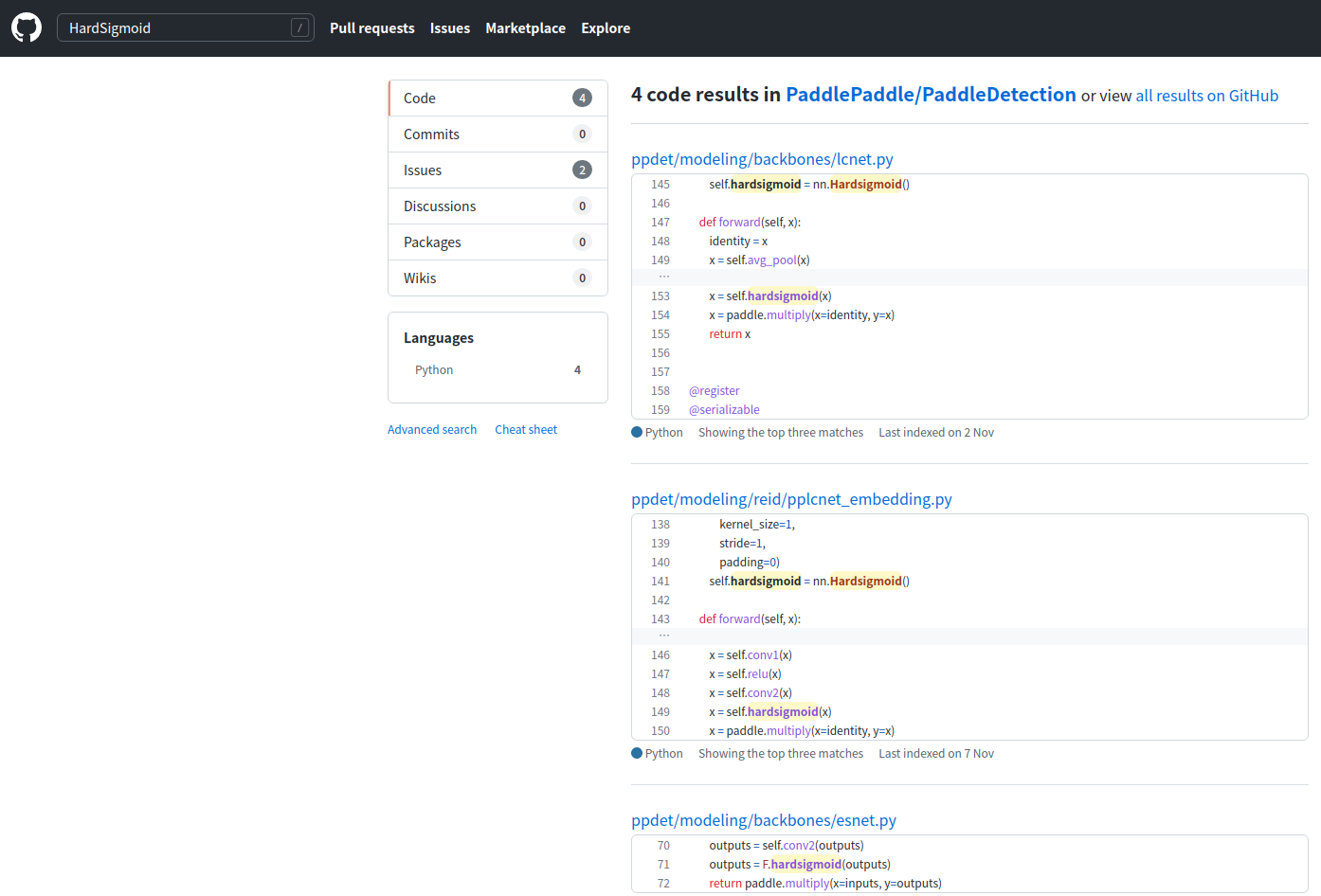
Task: Click 'padding=0)' on line 140
Action: pos(750,563)
